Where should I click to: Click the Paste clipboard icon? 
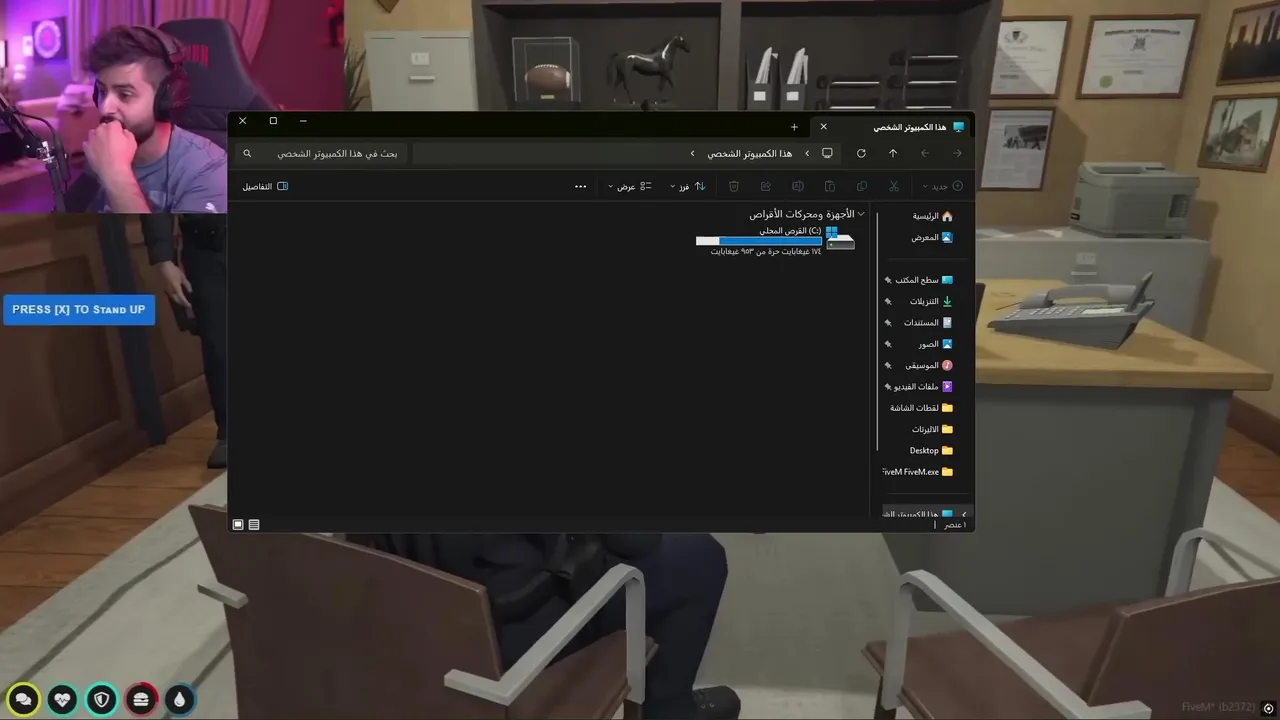pyautogui.click(x=830, y=186)
